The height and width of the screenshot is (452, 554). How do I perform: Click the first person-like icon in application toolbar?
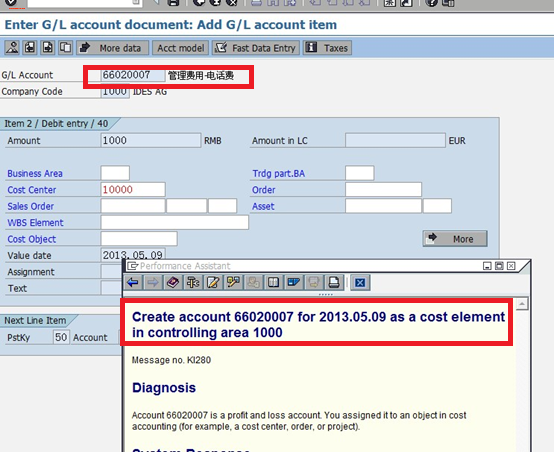click(x=12, y=48)
